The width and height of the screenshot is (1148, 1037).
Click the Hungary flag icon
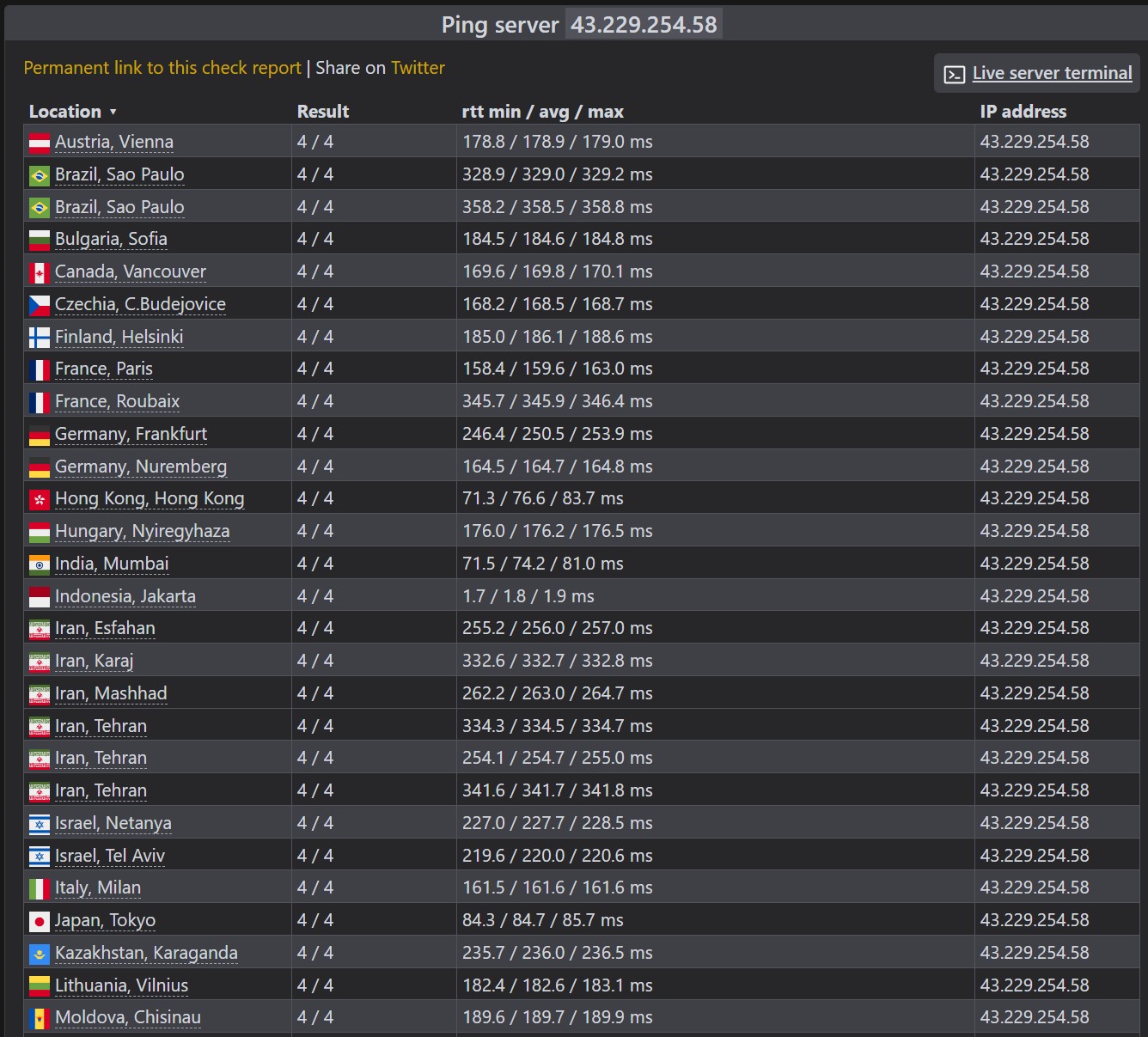pos(40,532)
